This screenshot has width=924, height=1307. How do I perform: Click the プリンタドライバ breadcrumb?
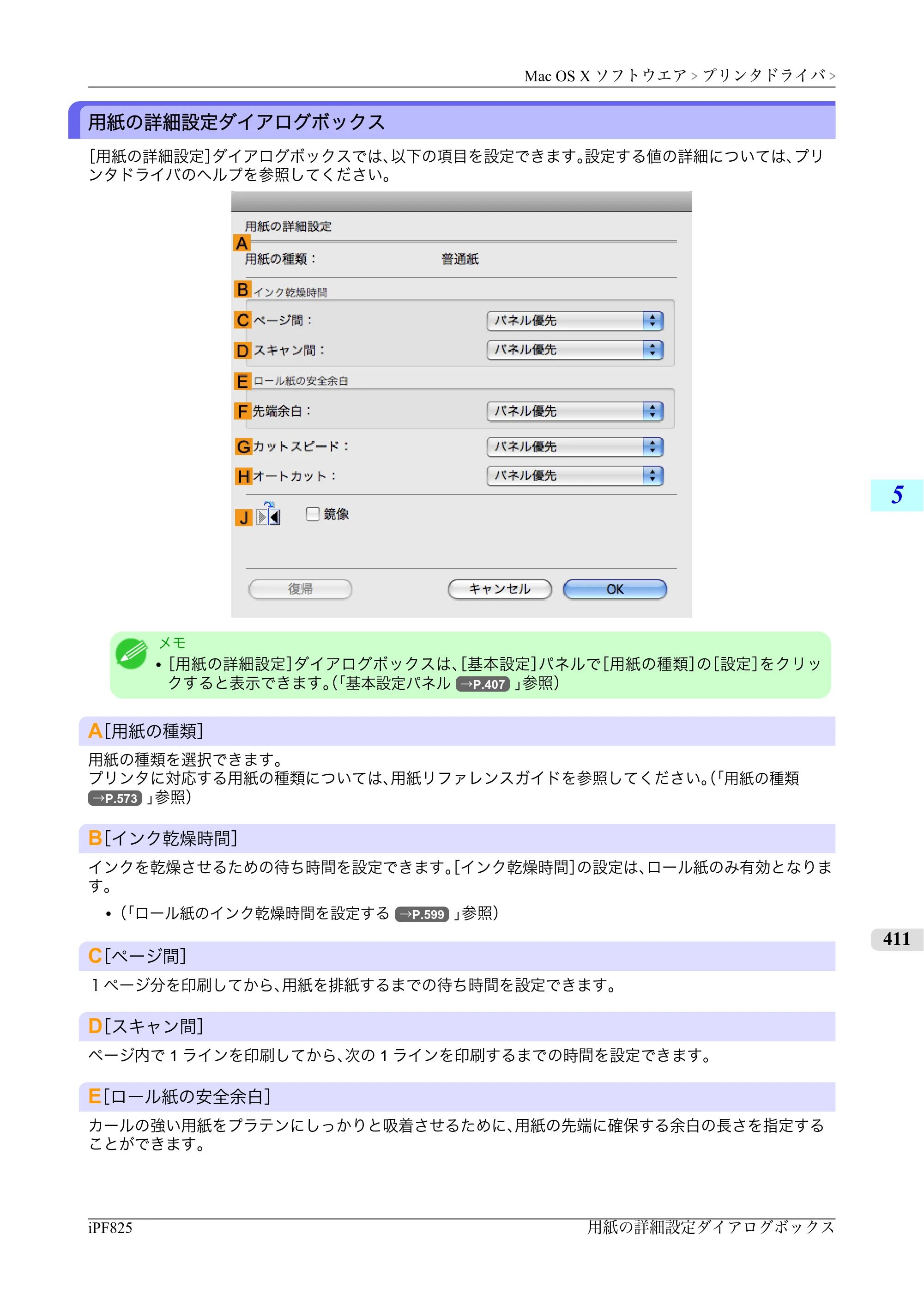click(x=764, y=76)
